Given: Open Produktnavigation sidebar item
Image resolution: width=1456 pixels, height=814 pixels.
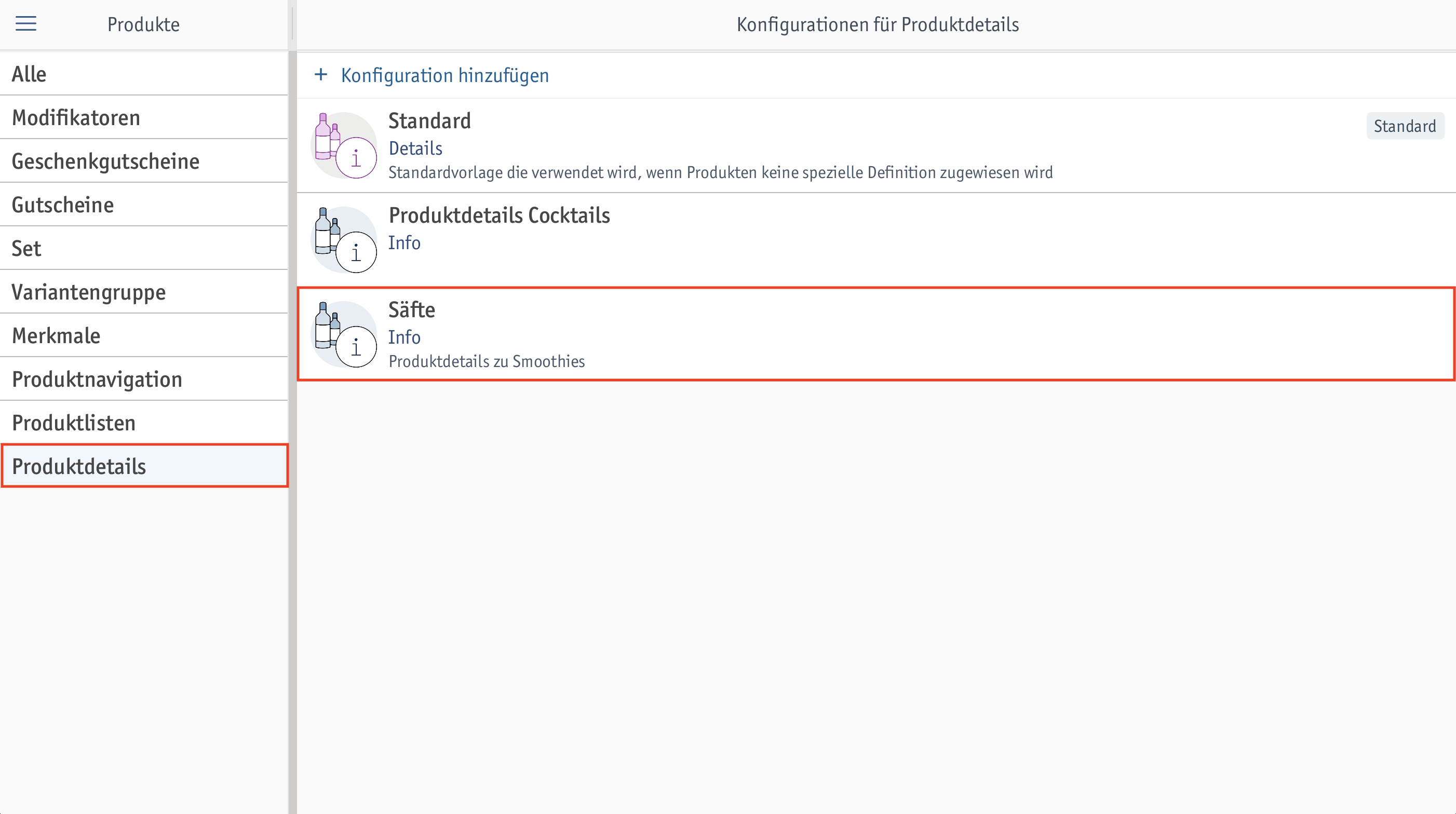Looking at the screenshot, I should click(x=144, y=379).
